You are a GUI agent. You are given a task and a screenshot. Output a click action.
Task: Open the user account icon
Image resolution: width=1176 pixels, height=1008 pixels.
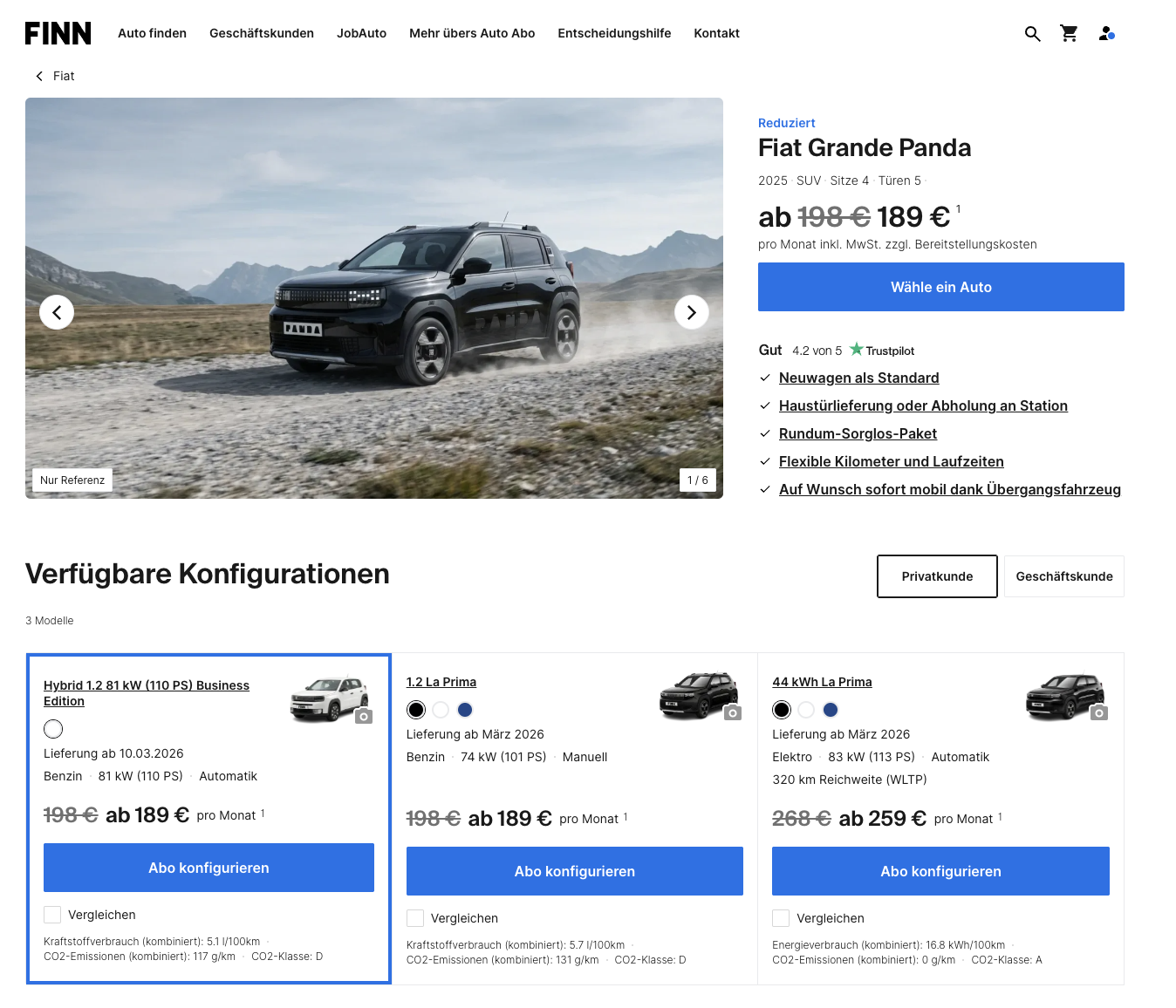1106,33
